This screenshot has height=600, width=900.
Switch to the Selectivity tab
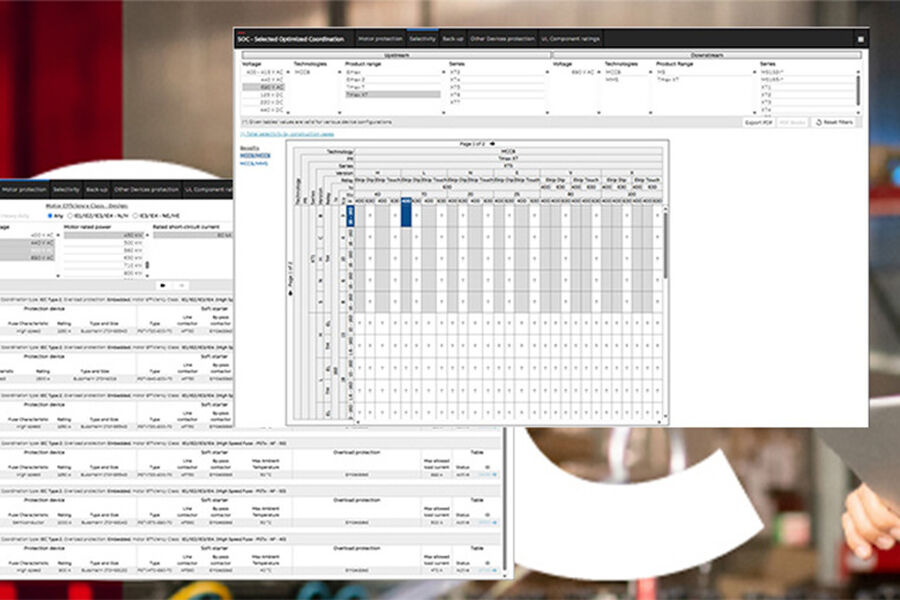[422, 39]
